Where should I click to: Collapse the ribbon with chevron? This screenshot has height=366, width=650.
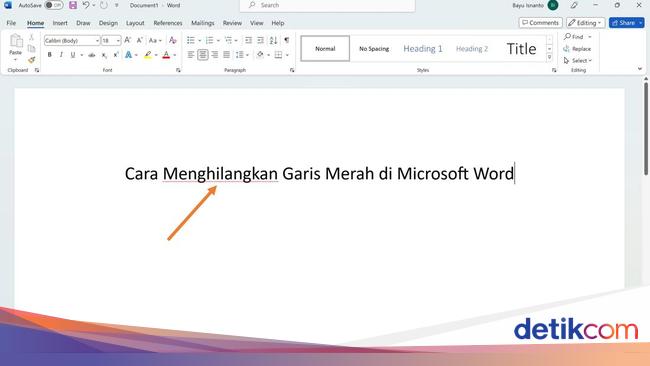[640, 69]
